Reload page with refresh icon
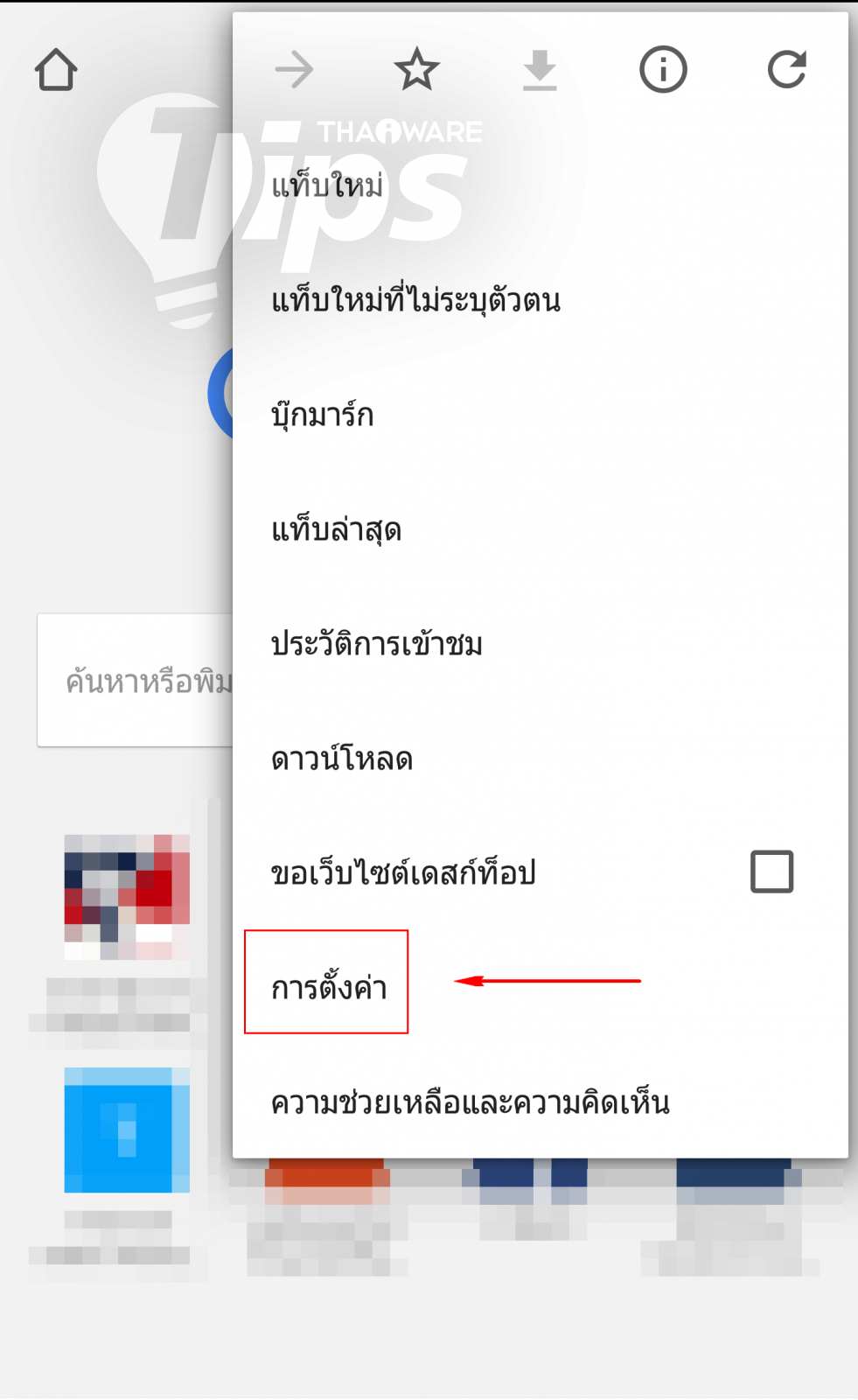 coord(786,70)
